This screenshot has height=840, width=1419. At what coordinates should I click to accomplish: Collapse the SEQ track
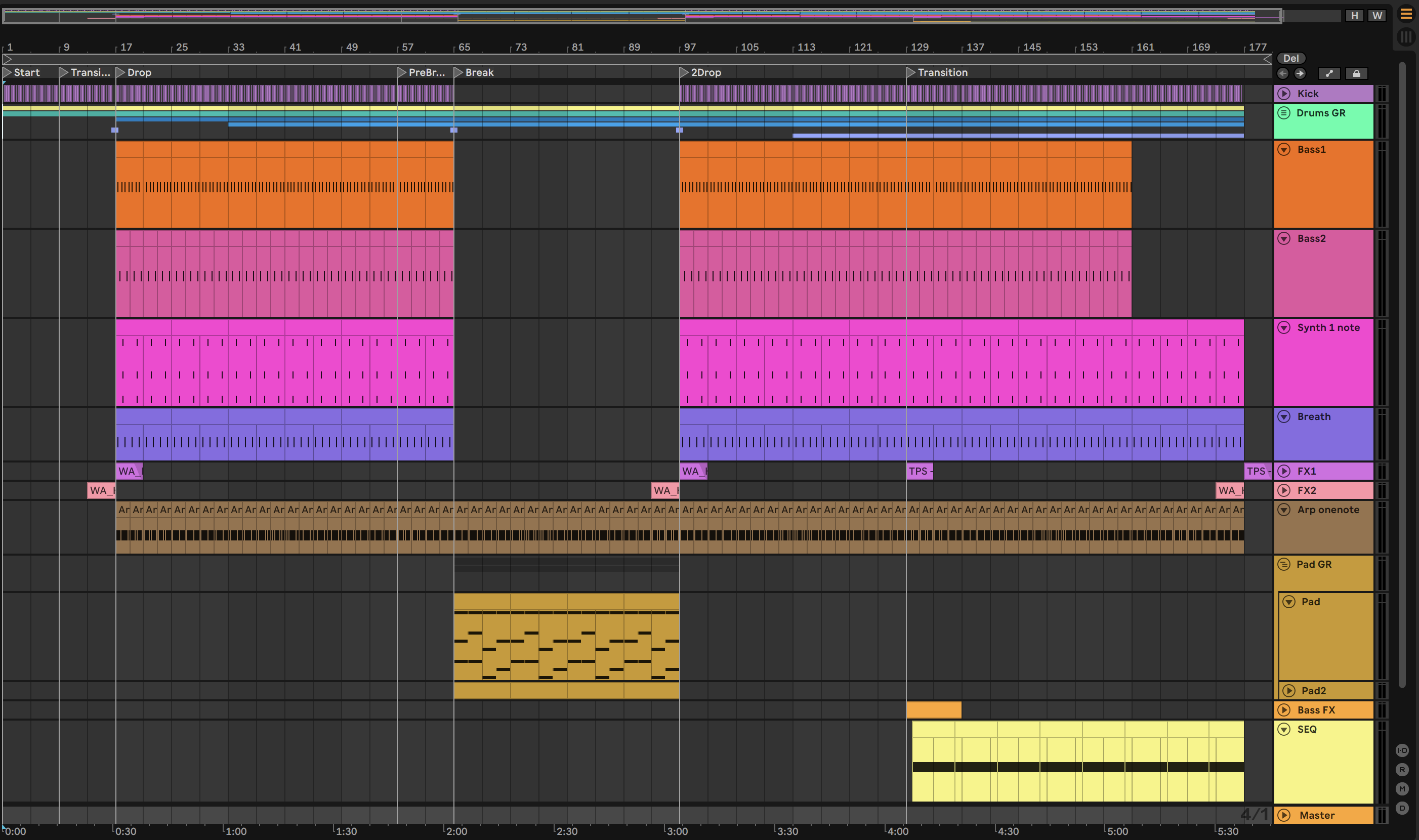pos(1284,729)
